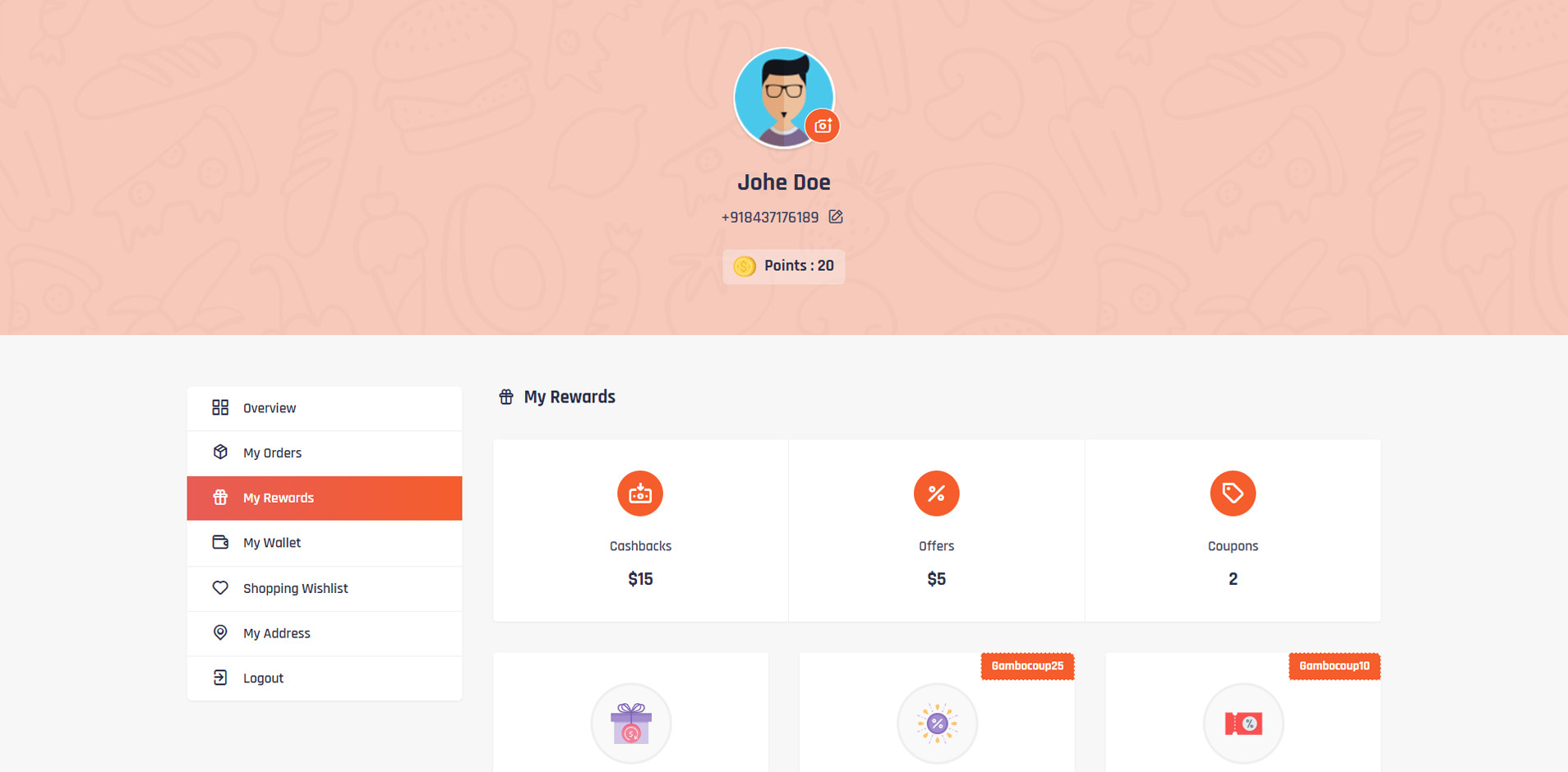Click the Coupons tag icon
1568x772 pixels.
[1233, 494]
